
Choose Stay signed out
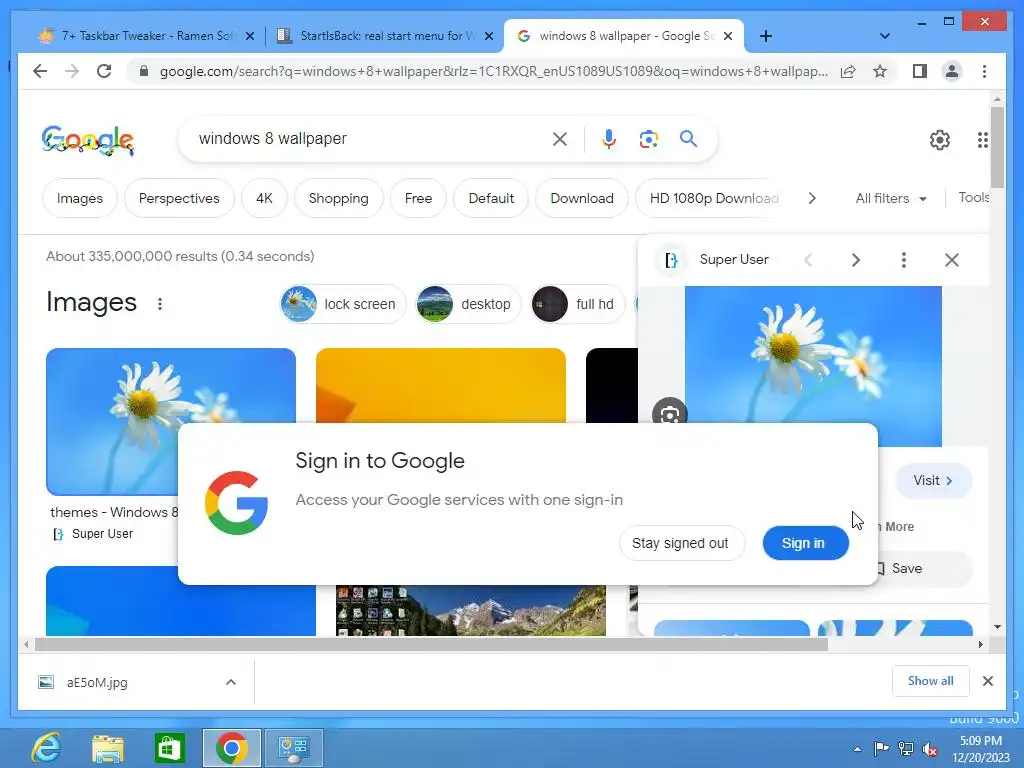[x=680, y=543]
